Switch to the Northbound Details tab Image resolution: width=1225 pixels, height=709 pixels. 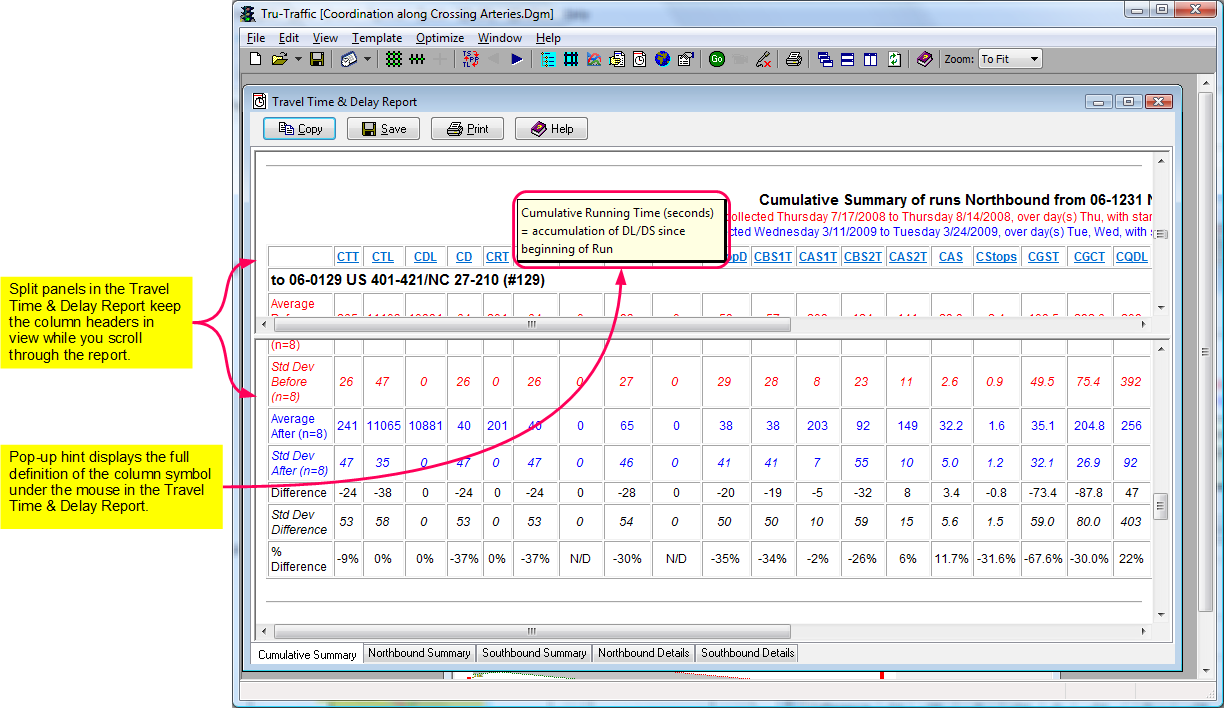tap(643, 653)
